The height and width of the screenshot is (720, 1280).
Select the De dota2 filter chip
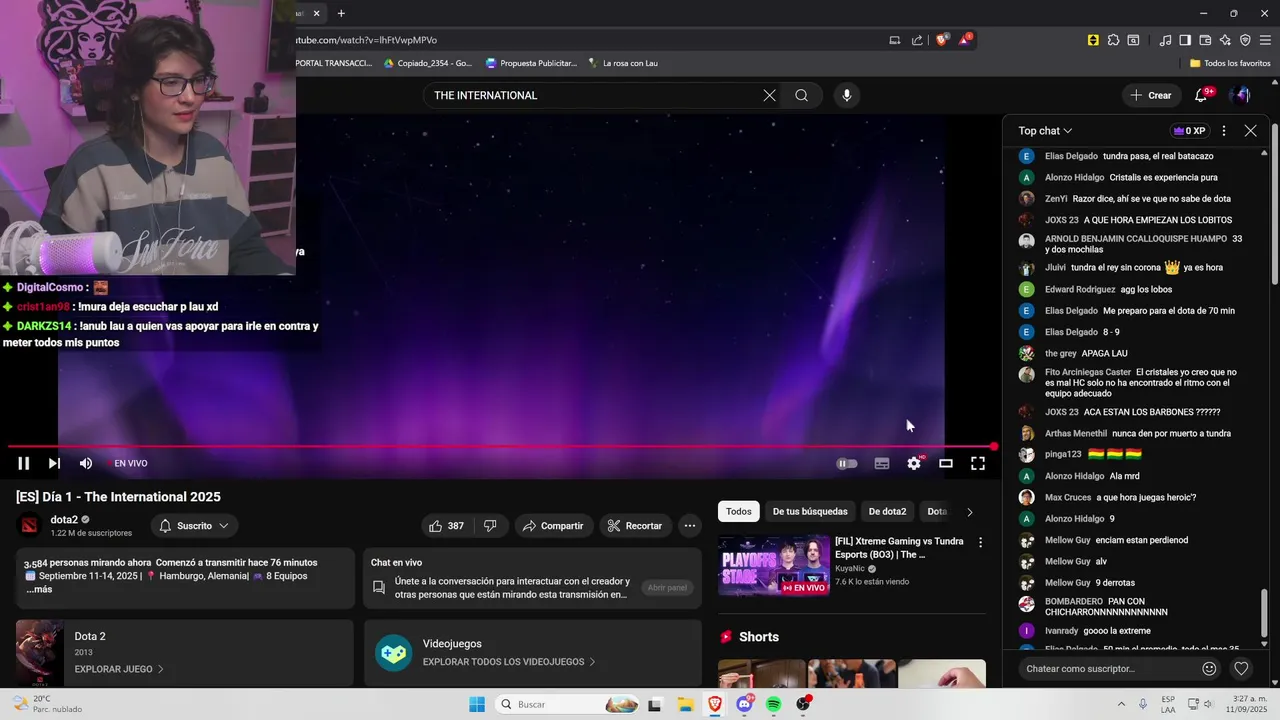pos(887,512)
